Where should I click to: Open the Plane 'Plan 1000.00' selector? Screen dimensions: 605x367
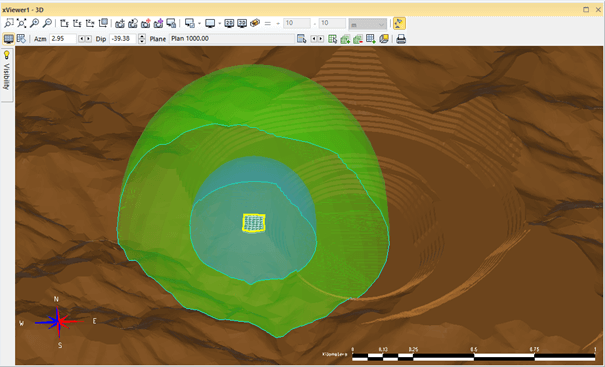(232, 39)
